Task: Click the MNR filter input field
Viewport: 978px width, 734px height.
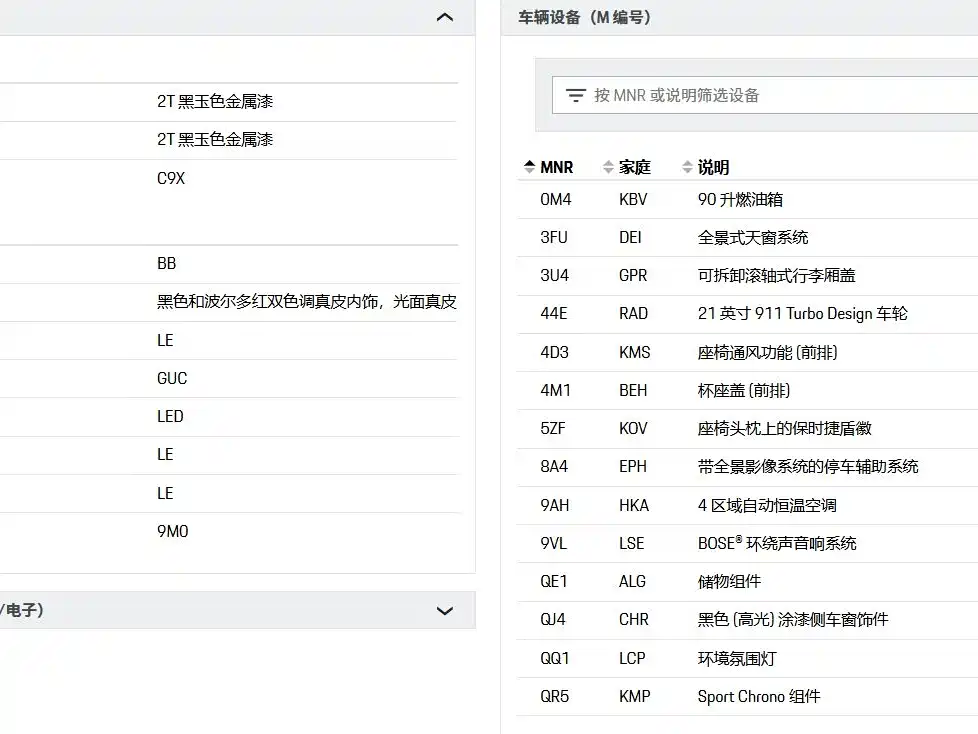Action: (765, 95)
